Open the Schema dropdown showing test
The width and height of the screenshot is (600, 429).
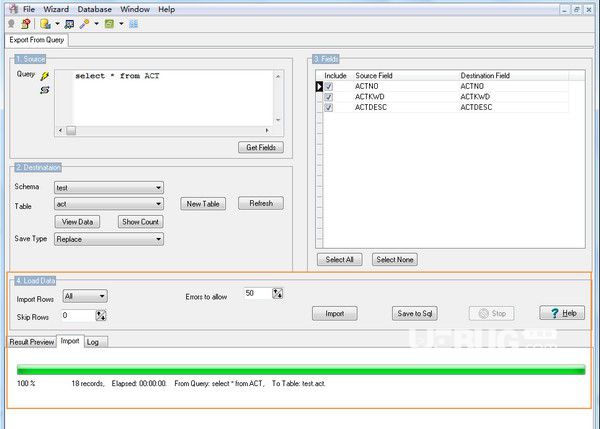click(x=109, y=188)
